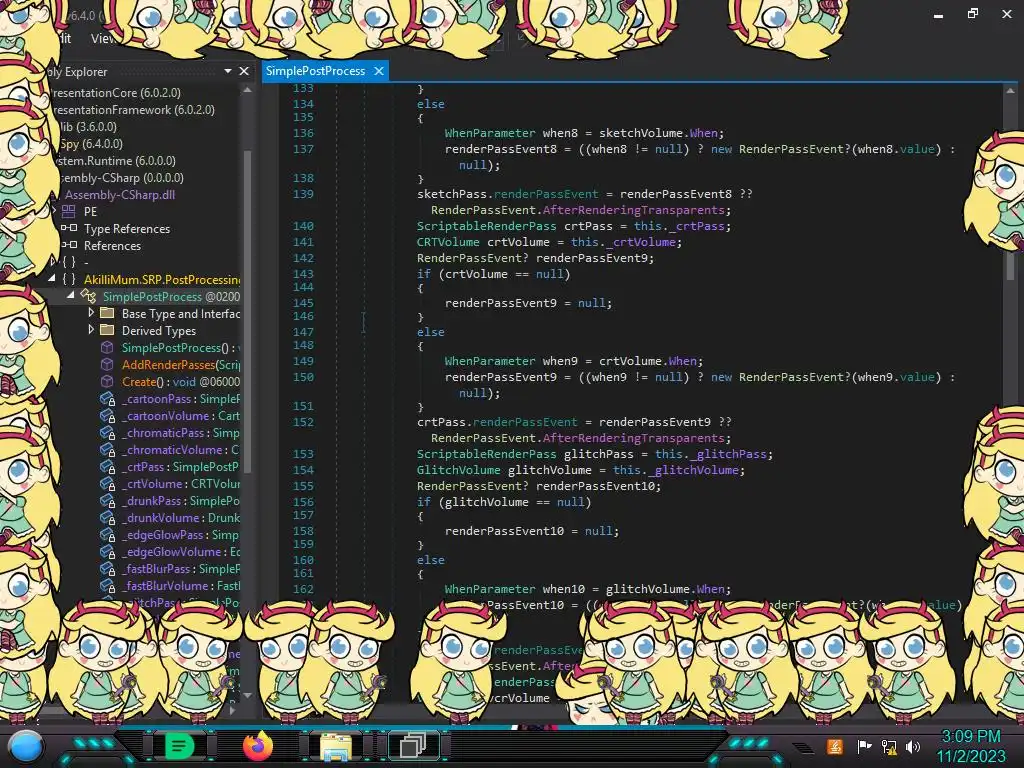Click the Type References node icon
This screenshot has width=1024, height=768.
tap(69, 228)
